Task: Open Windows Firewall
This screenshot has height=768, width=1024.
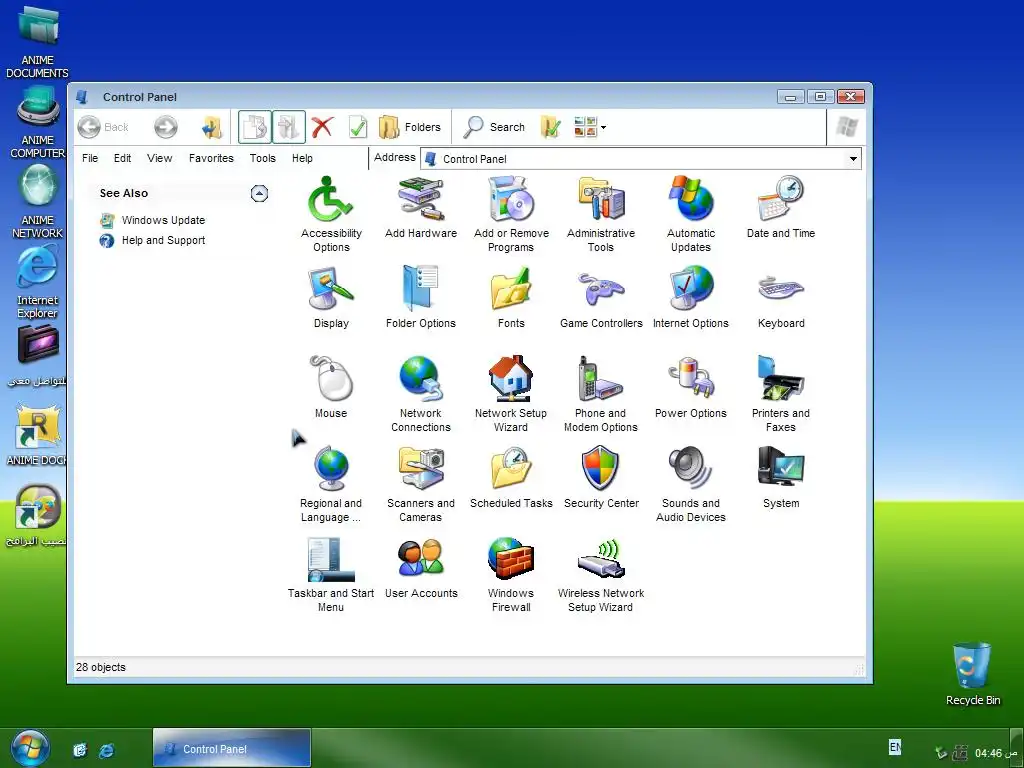Action: [x=511, y=574]
